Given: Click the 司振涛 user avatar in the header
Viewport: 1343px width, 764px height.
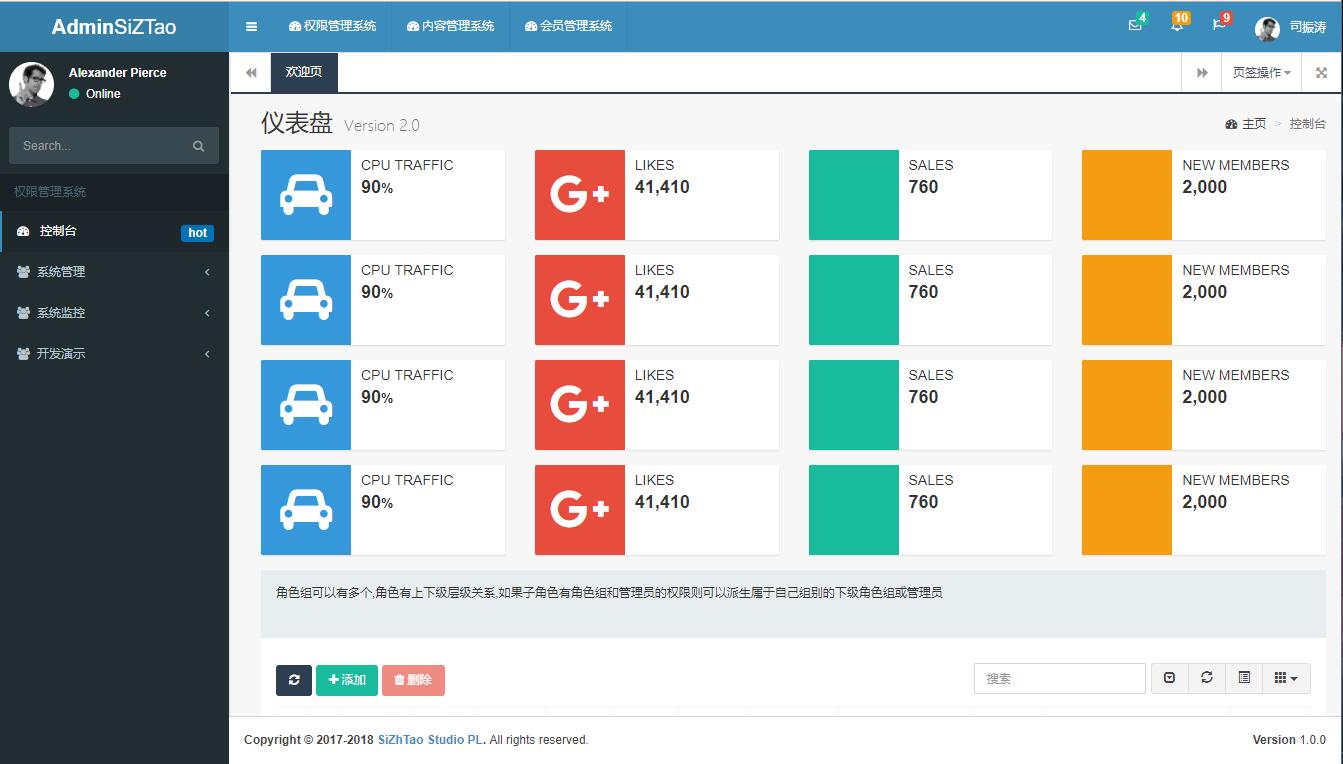Looking at the screenshot, I should (x=1267, y=28).
